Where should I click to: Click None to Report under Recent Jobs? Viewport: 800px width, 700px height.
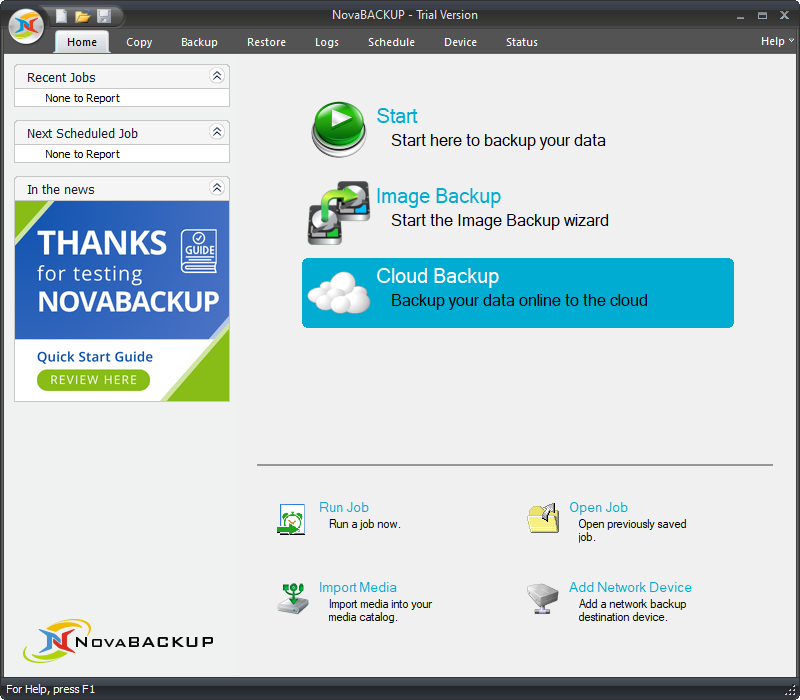pos(82,98)
